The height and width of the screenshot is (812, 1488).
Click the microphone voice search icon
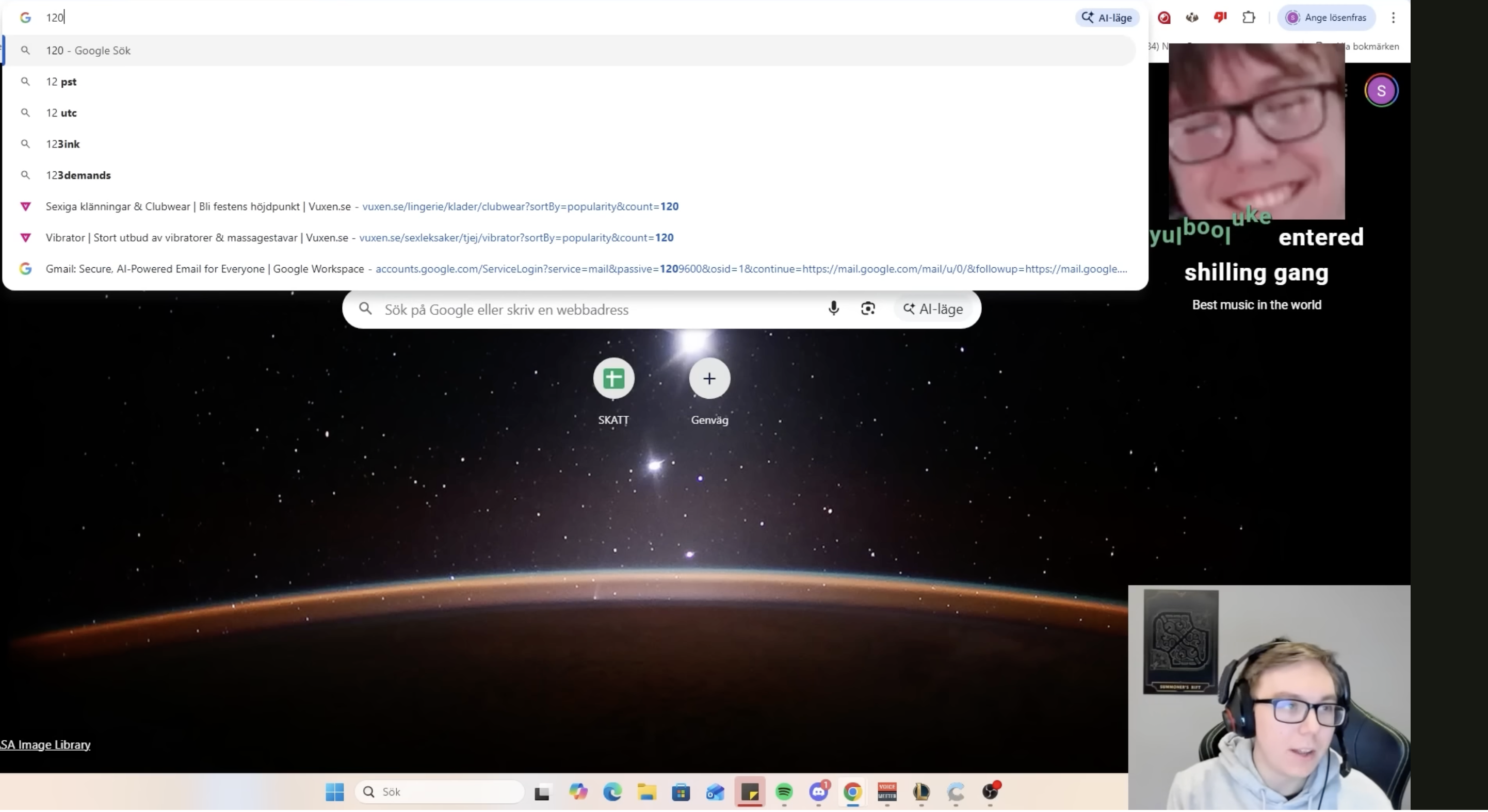click(833, 308)
